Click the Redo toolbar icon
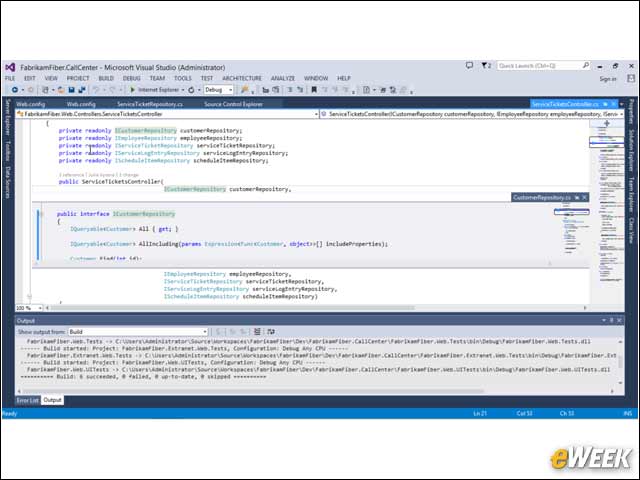The height and width of the screenshot is (480, 640). coord(112,90)
